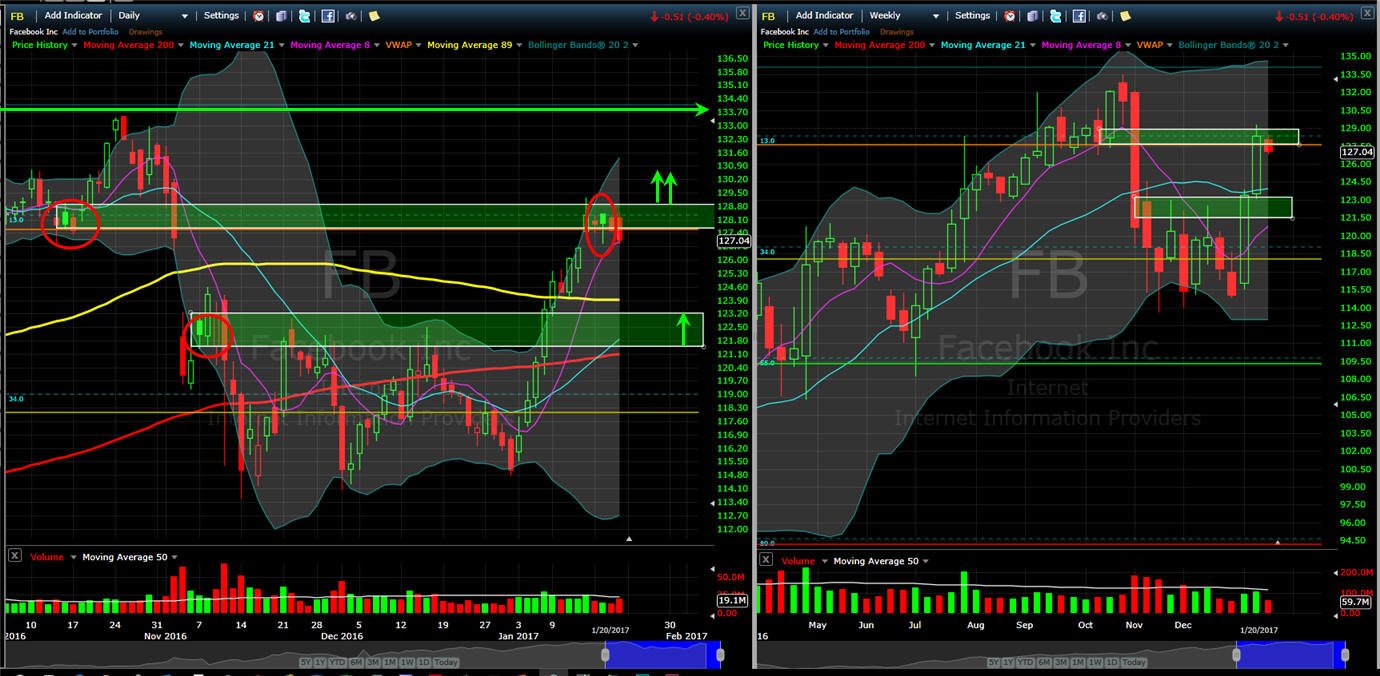This screenshot has width=1380, height=676.
Task: Click the camera snapshot icon in weekly chart
Action: (1101, 16)
